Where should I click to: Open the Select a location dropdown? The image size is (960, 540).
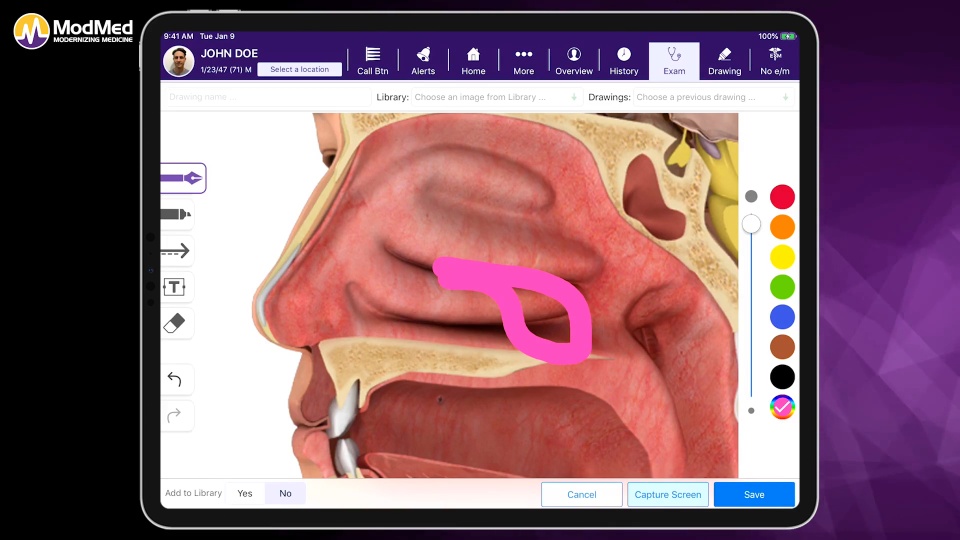299,69
